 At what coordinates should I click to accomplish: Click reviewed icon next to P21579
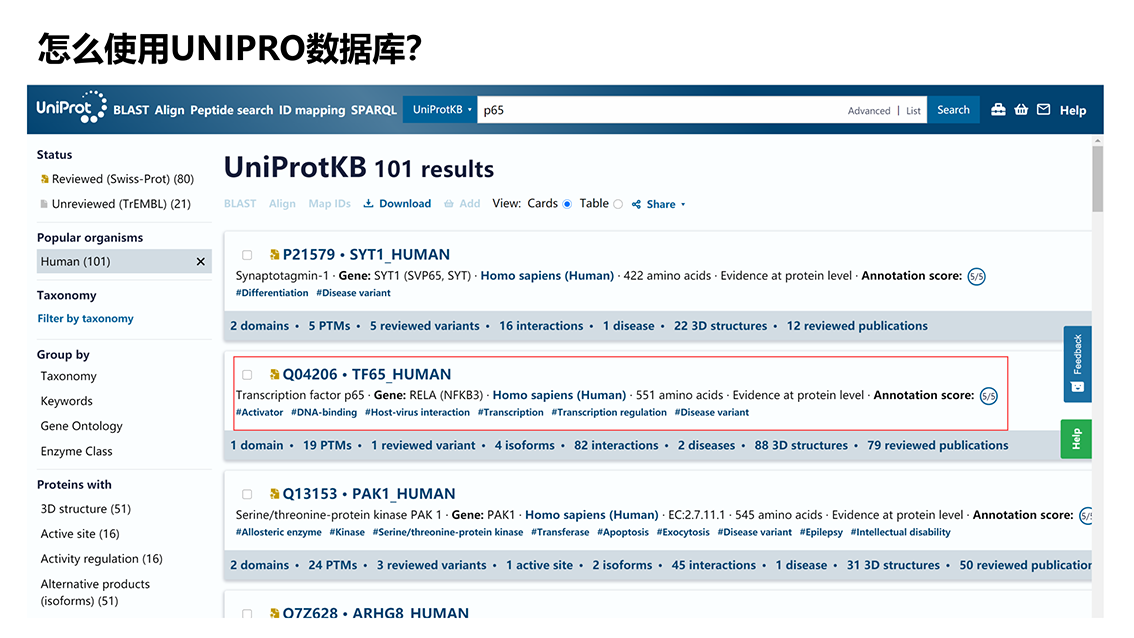(274, 255)
